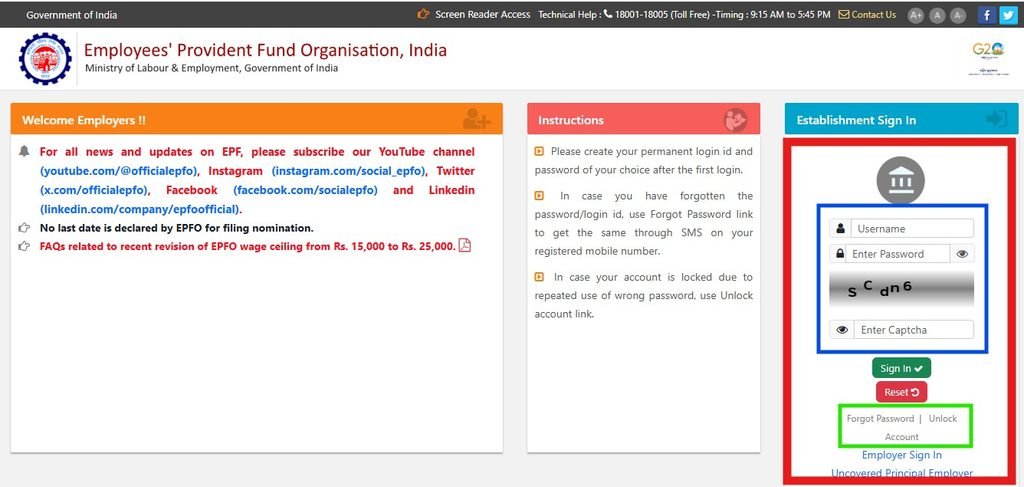
Task: Click Screen Reader Access link
Action: point(483,14)
